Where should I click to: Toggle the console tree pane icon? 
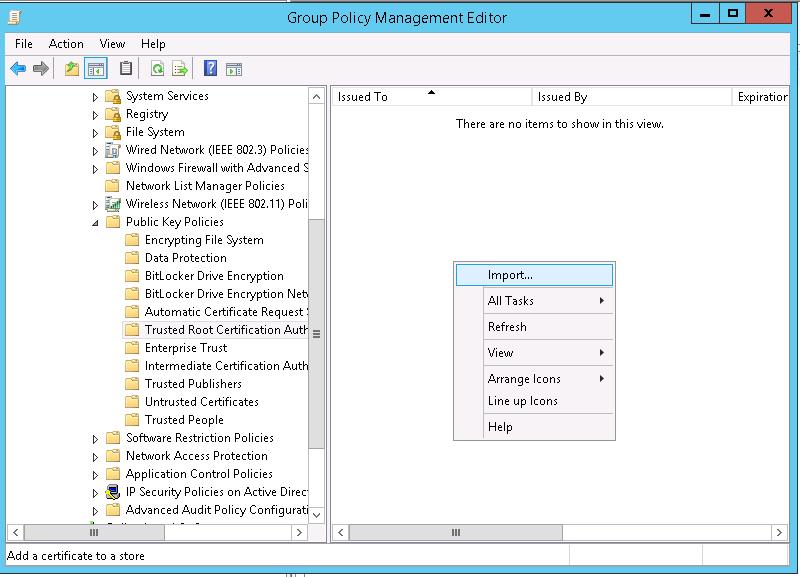pos(94,68)
